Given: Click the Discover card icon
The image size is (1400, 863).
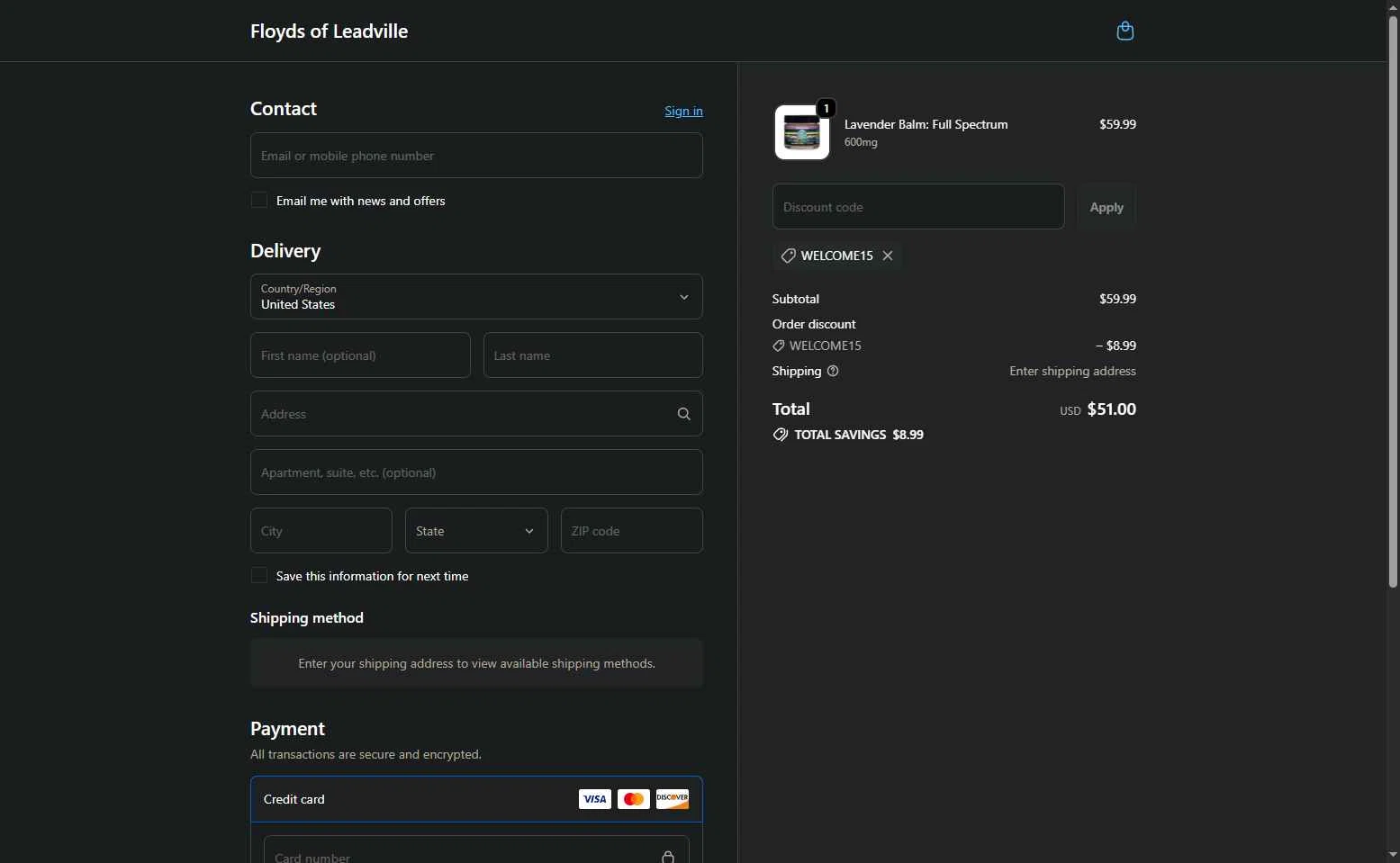Looking at the screenshot, I should coord(673,799).
